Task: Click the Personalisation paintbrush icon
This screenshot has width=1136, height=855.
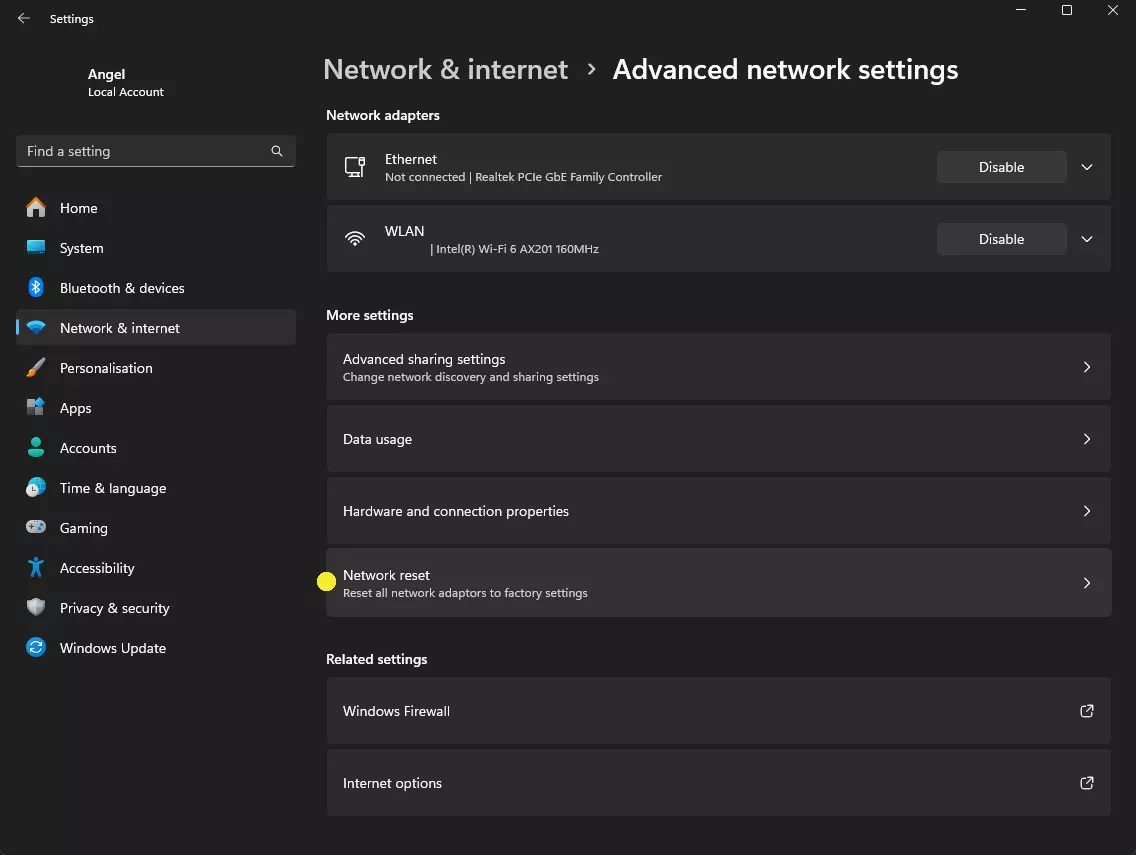Action: tap(36, 368)
